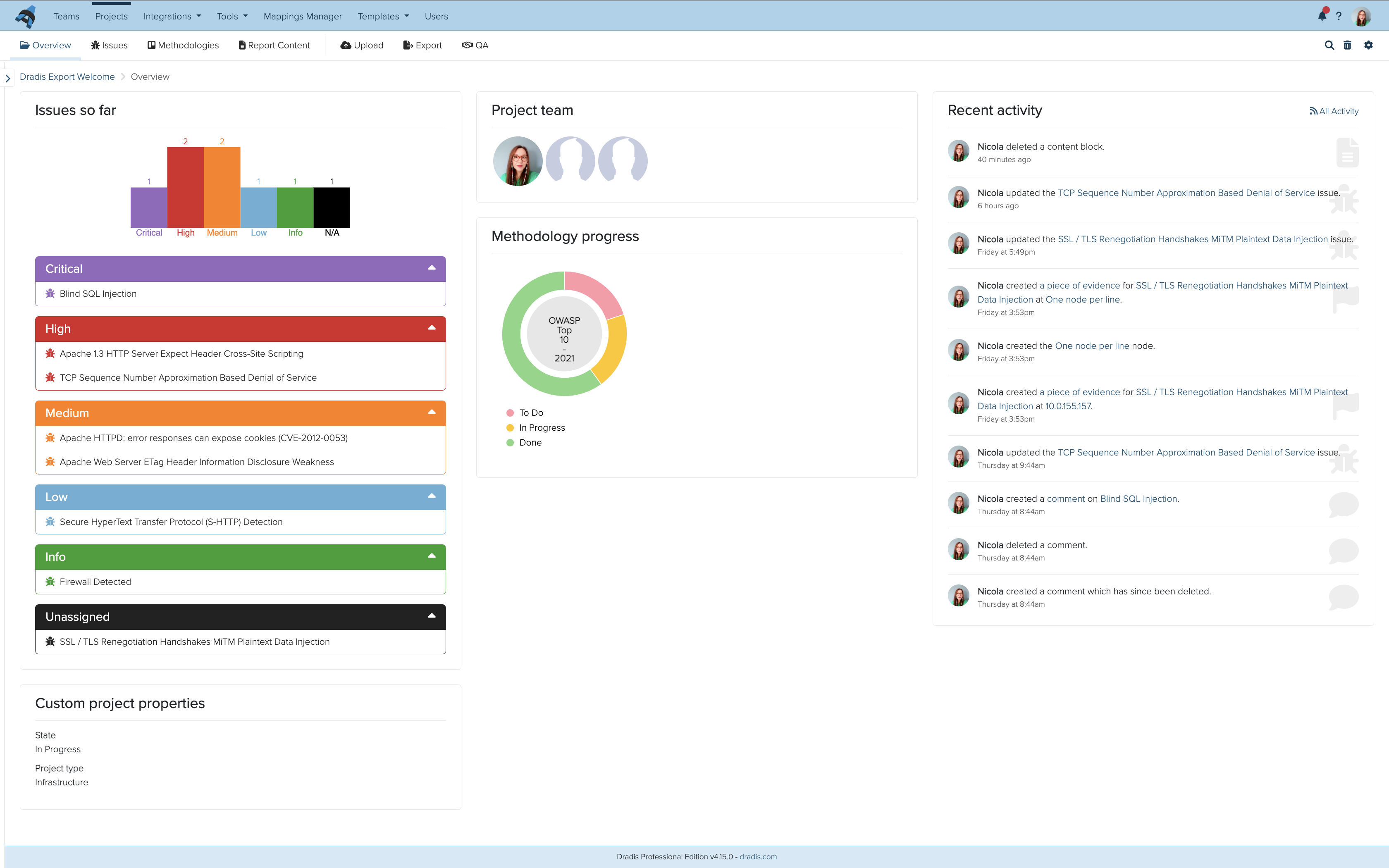Click the purple Critical bar in chart
The image size is (1389, 868).
coord(149,207)
